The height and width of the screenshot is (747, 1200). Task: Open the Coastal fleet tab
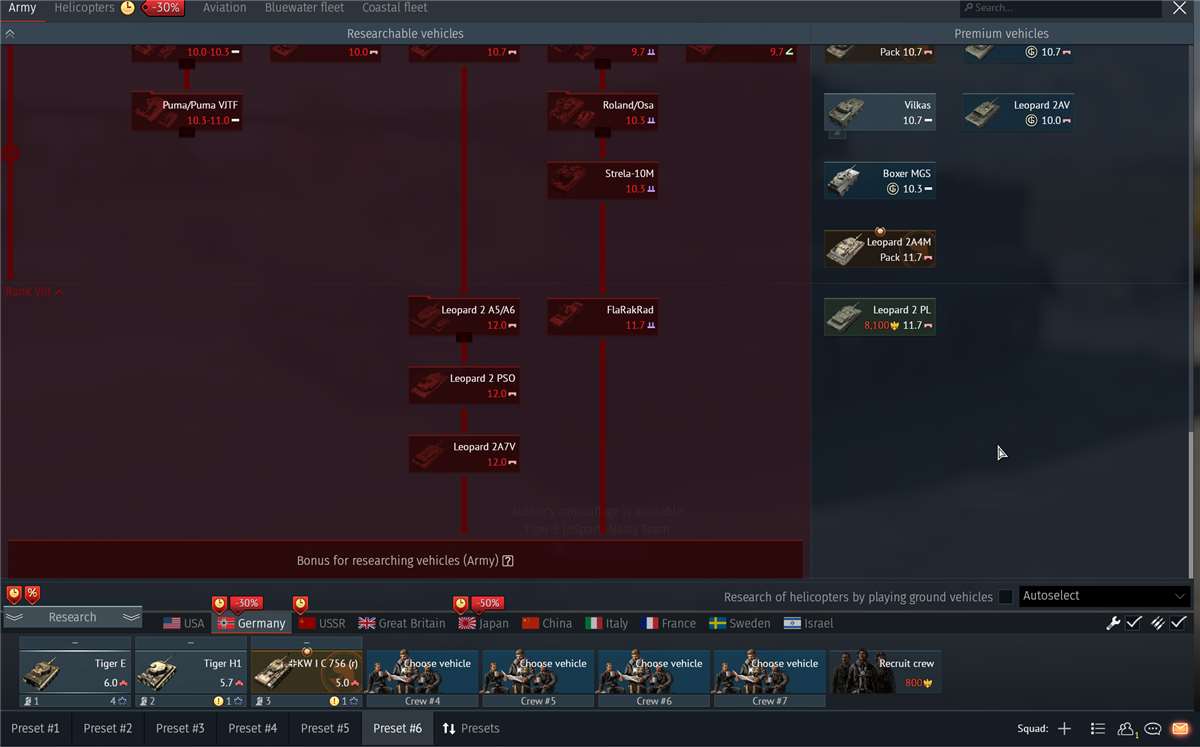pyautogui.click(x=395, y=8)
